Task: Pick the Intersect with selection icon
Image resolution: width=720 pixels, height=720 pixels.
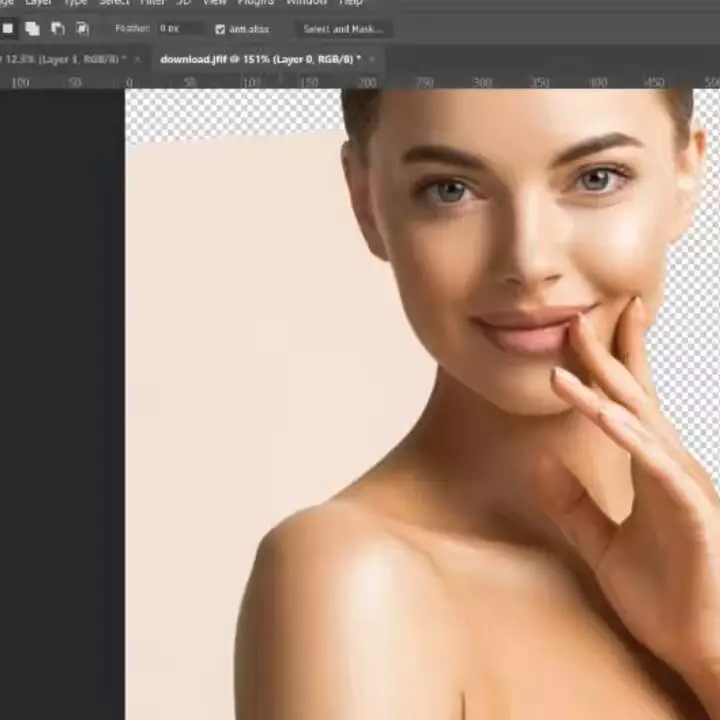Action: (82, 29)
